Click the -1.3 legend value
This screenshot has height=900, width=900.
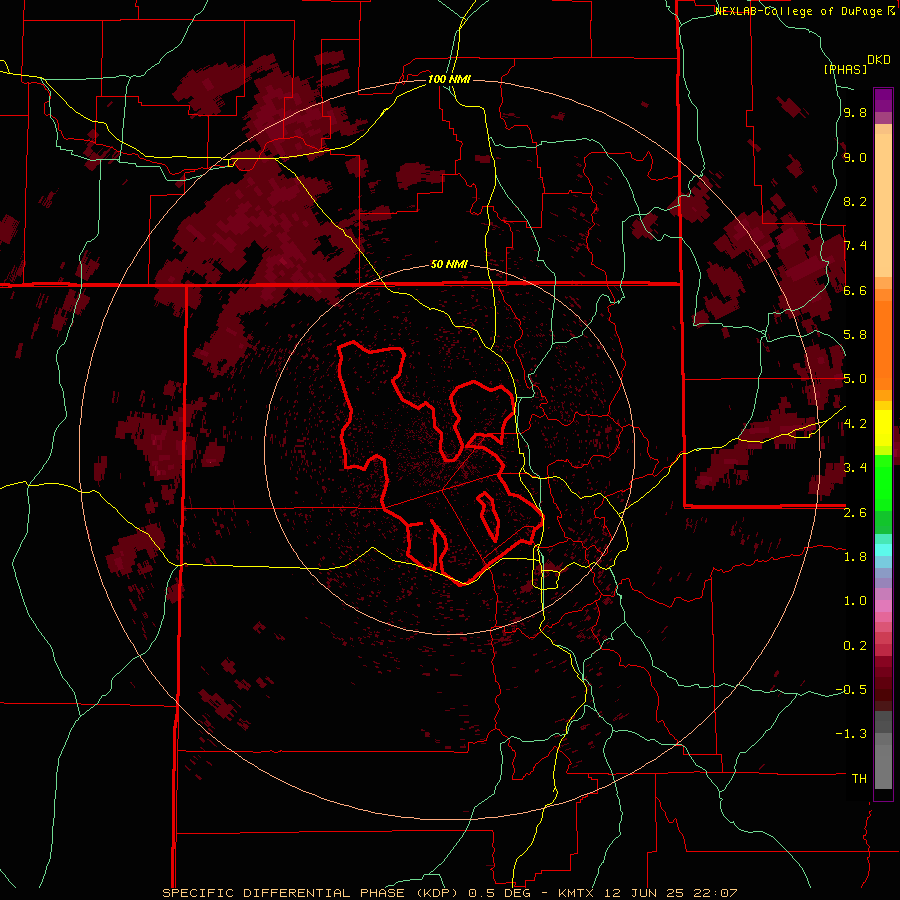click(x=851, y=734)
